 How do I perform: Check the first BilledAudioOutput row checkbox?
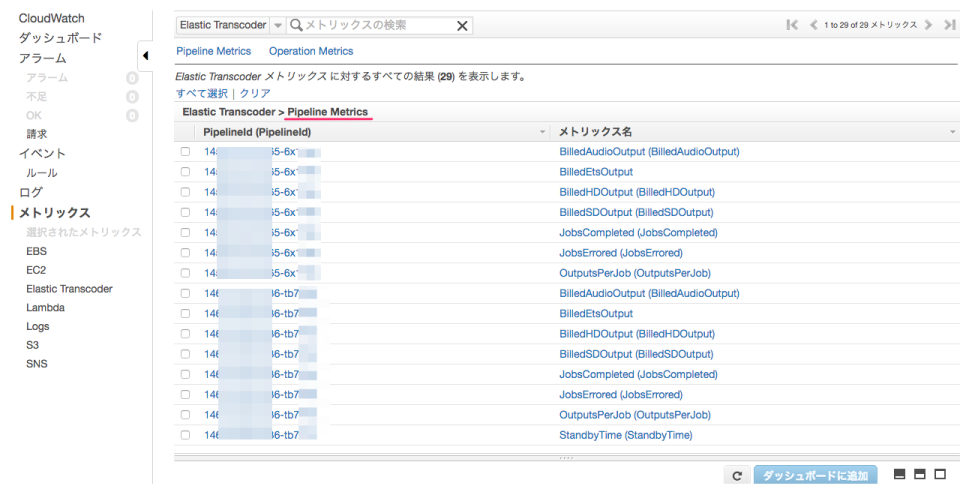185,152
